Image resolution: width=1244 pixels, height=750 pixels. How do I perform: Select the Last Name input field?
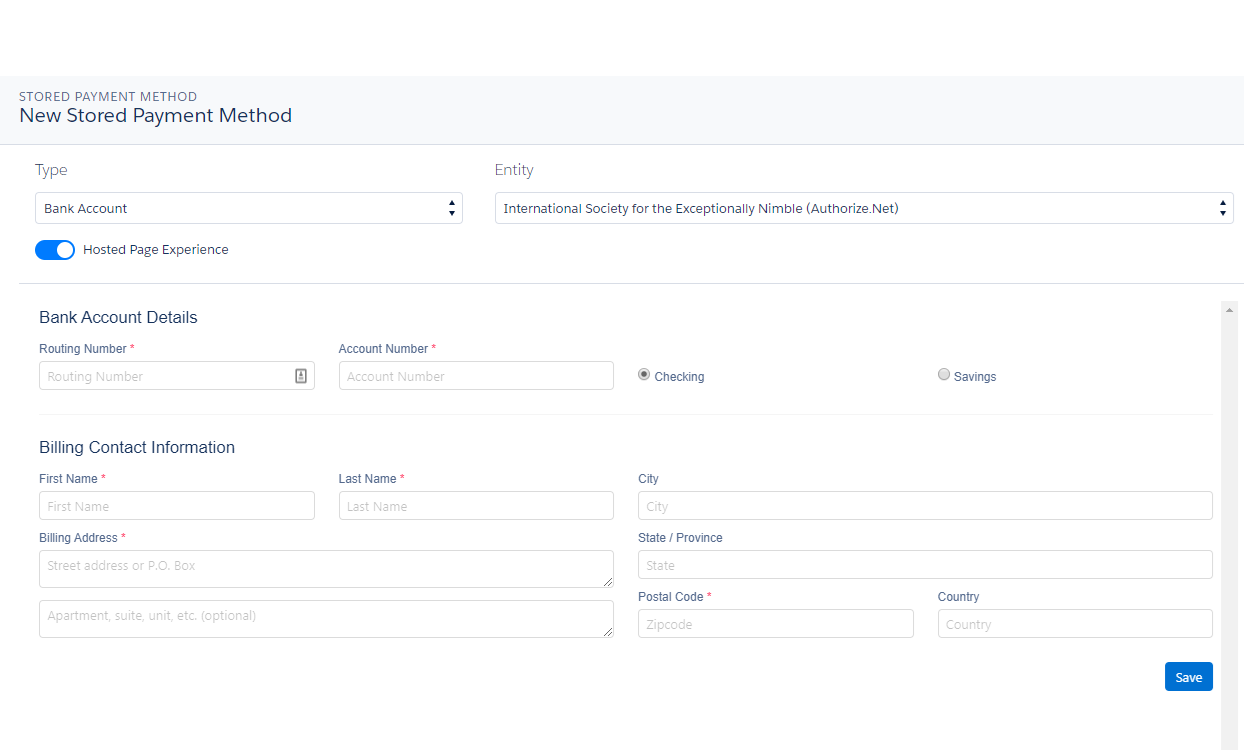point(476,506)
